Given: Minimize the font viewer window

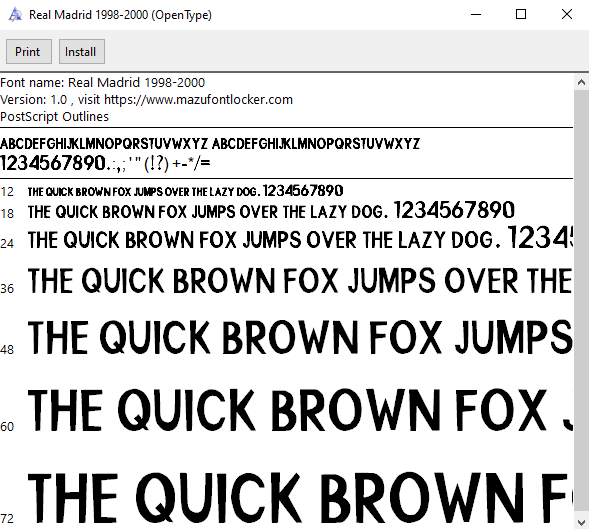Looking at the screenshot, I should 476,15.
